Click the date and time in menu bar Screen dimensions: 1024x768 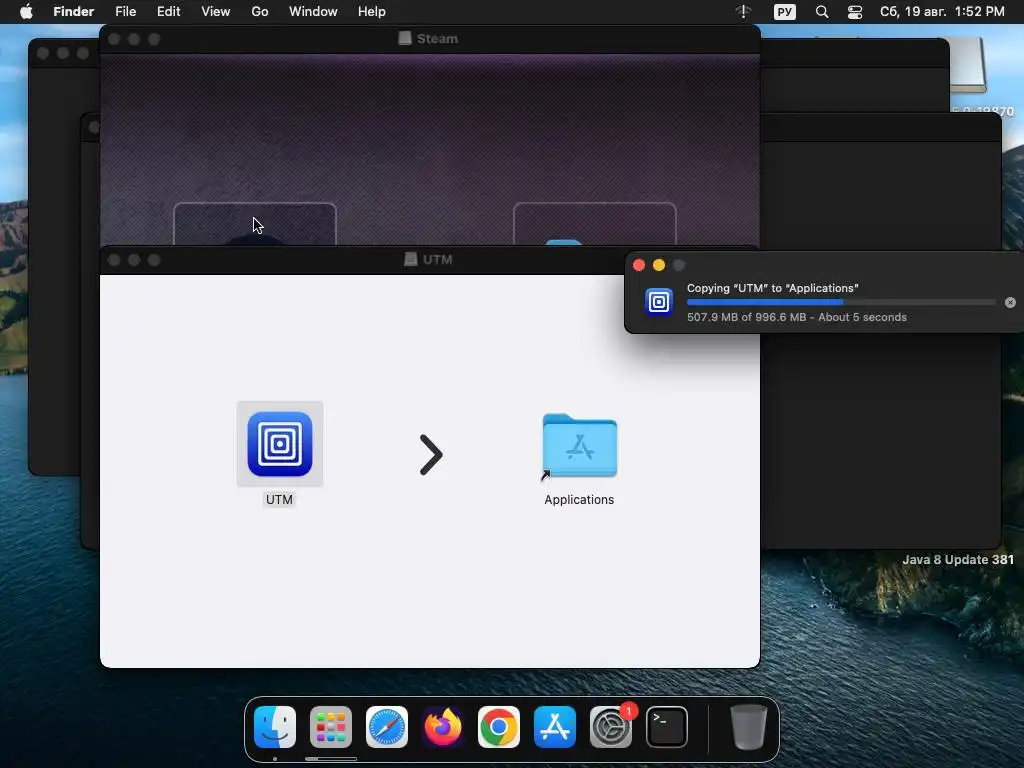point(942,12)
